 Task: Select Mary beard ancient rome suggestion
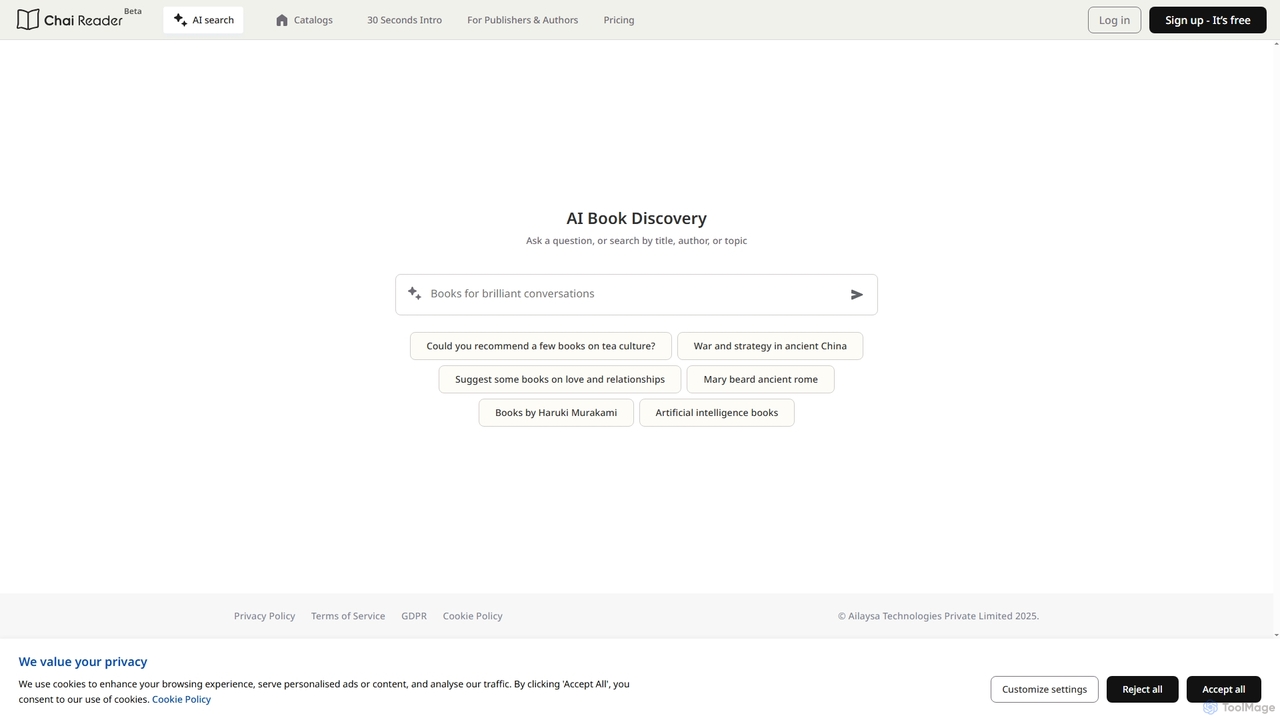pyautogui.click(x=760, y=380)
